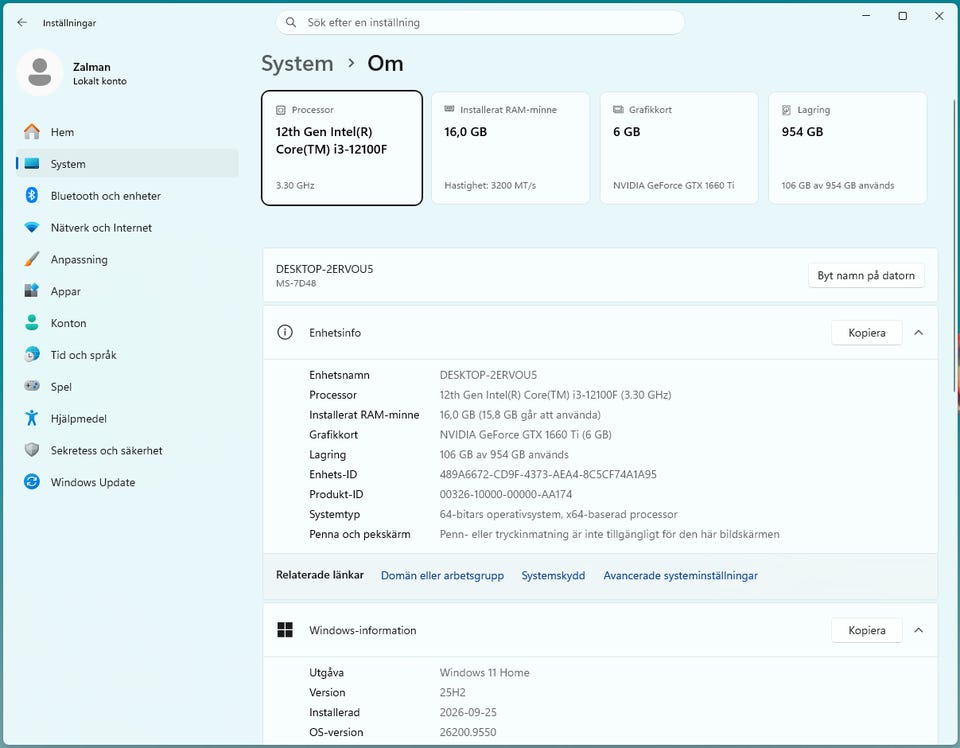Click the Enhetsinfo info circle icon
Viewport: 960px width, 748px height.
pos(285,332)
